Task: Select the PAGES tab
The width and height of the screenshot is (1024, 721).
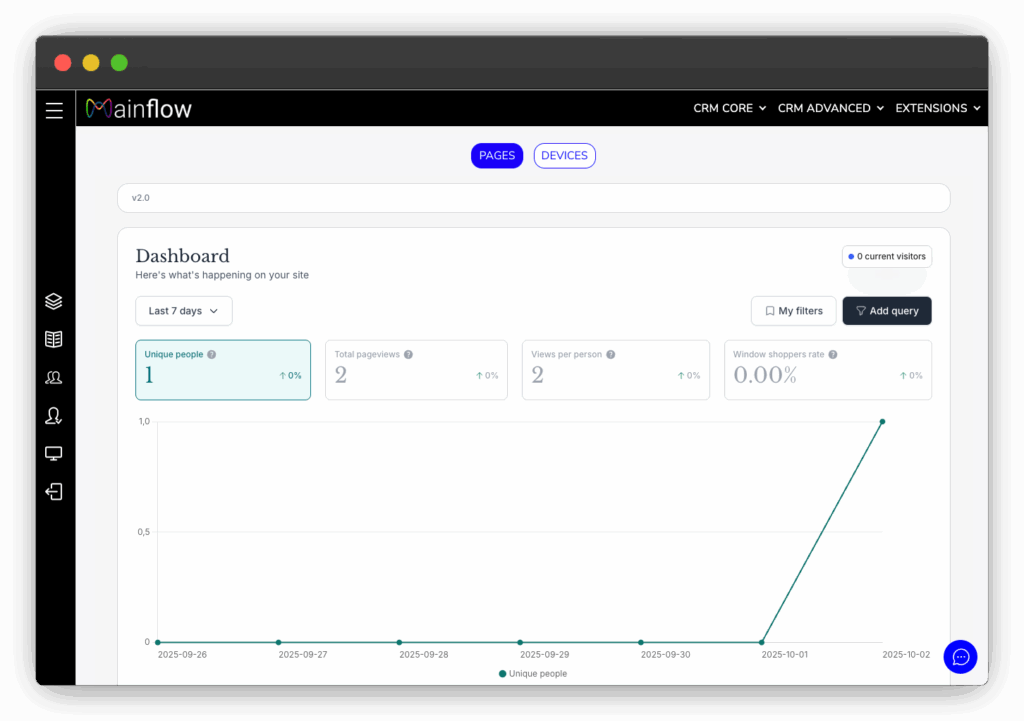Action: pos(497,156)
